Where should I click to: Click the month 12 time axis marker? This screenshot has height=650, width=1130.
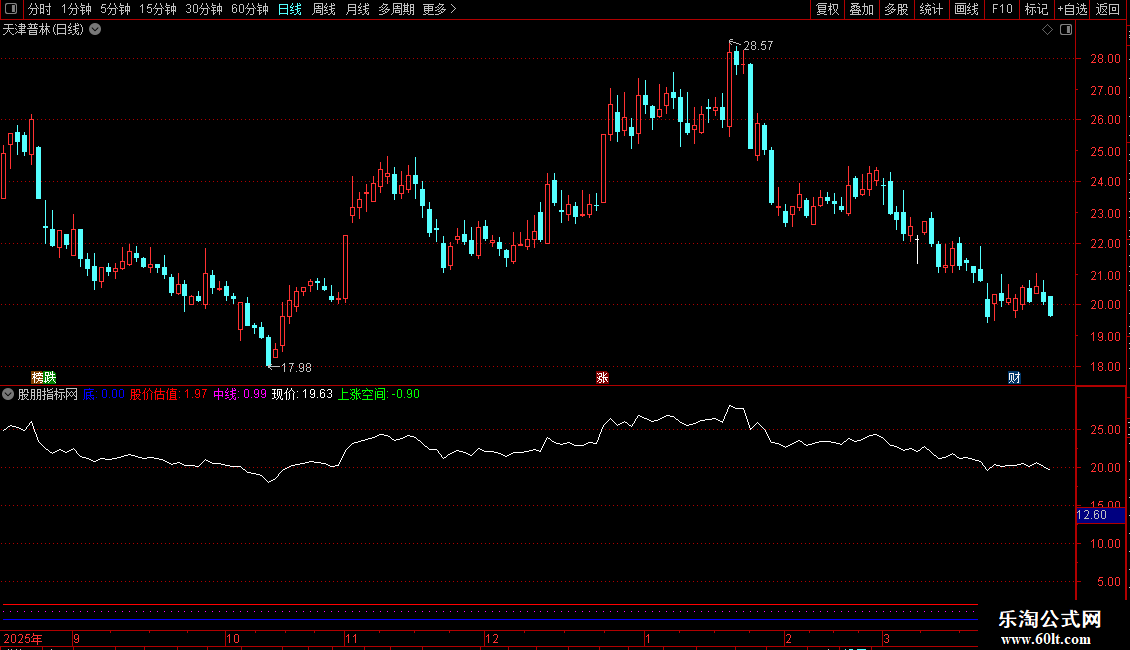tap(491, 638)
